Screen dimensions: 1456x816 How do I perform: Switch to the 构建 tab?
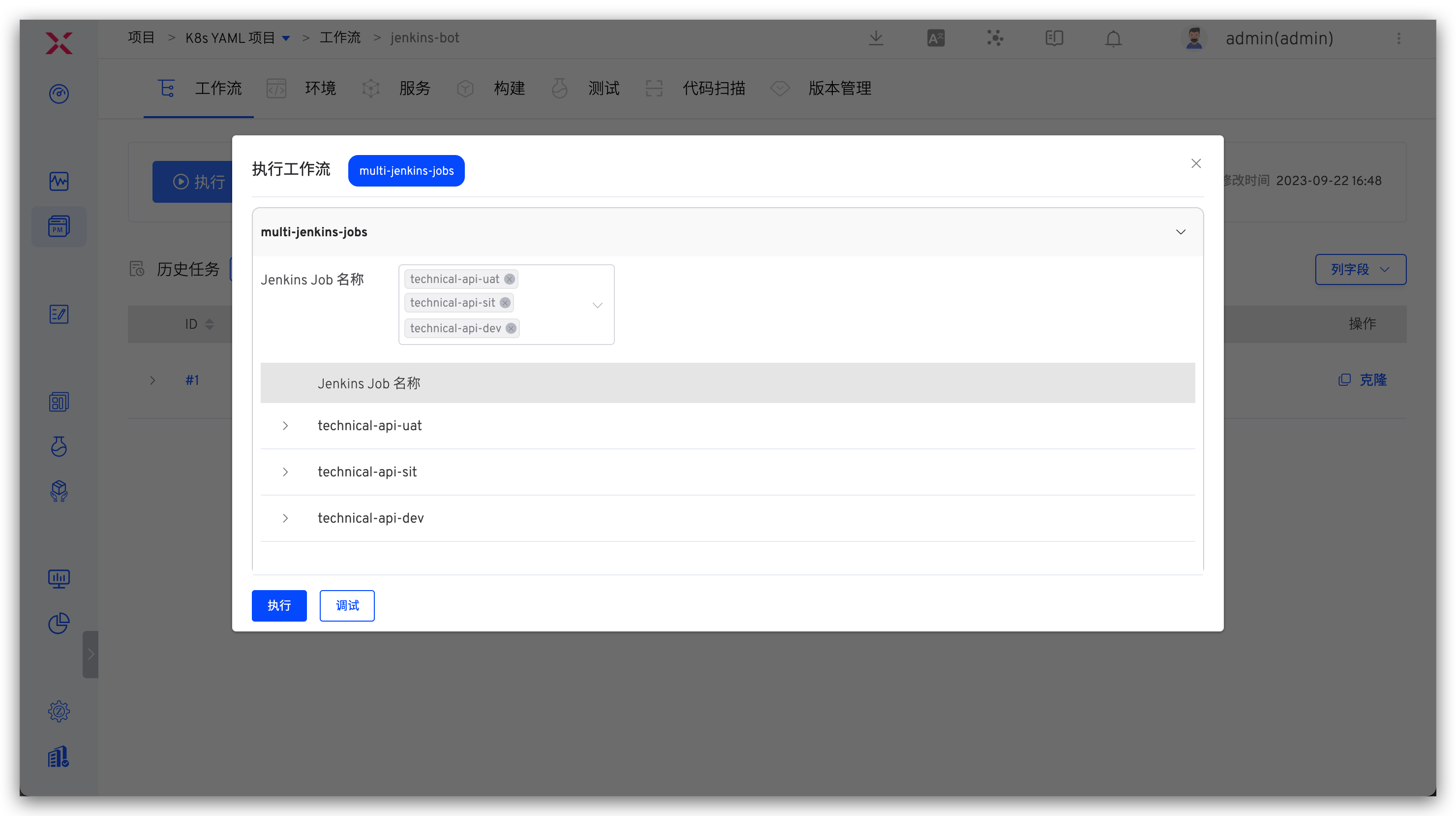coord(490,88)
